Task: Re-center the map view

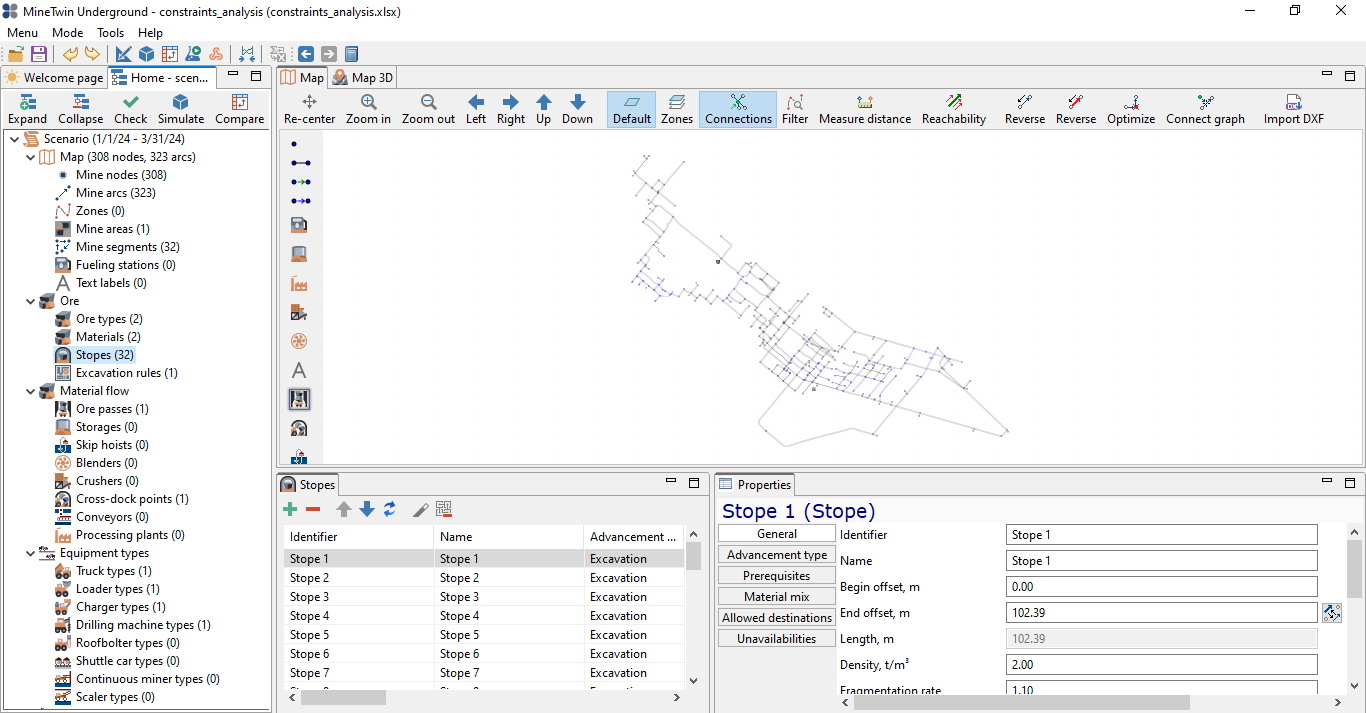Action: point(309,109)
